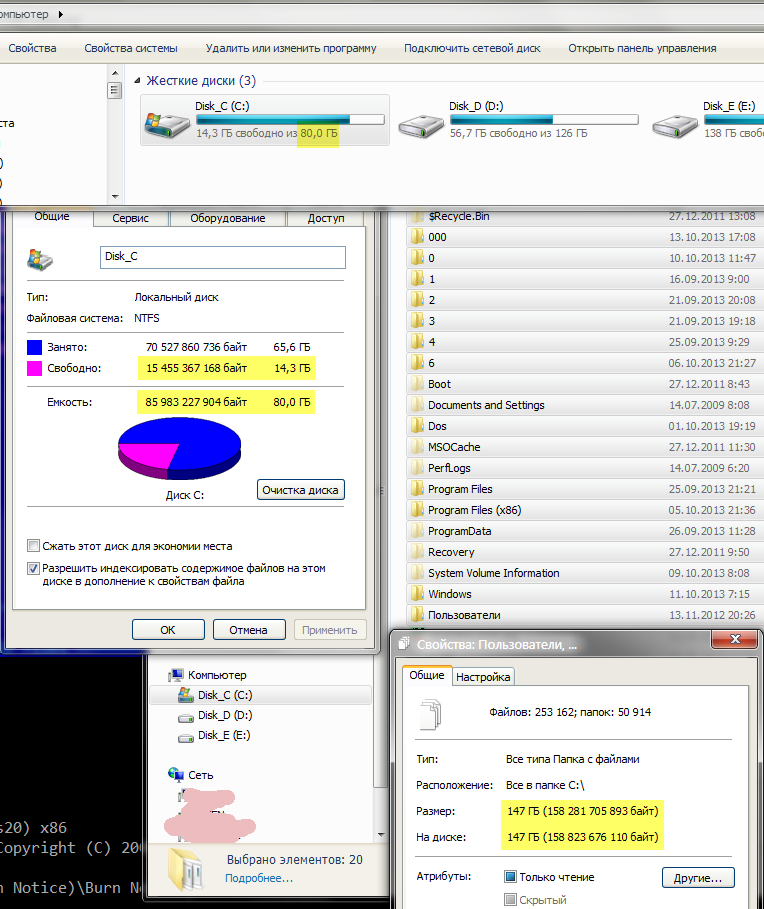
Task: Click the multiple-files icon in Свойства dialog
Action: point(431,713)
